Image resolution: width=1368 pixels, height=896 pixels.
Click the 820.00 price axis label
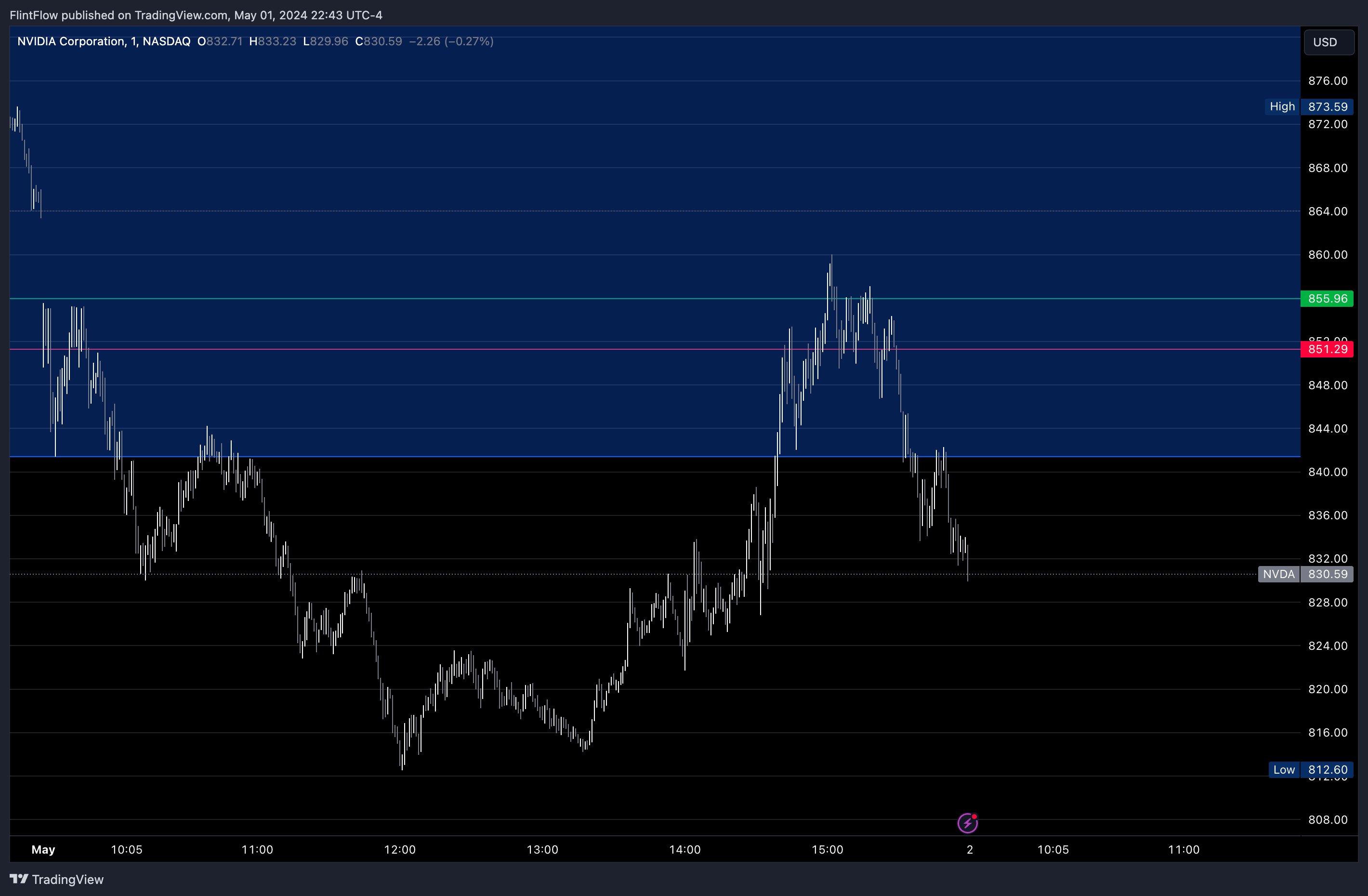1328,689
